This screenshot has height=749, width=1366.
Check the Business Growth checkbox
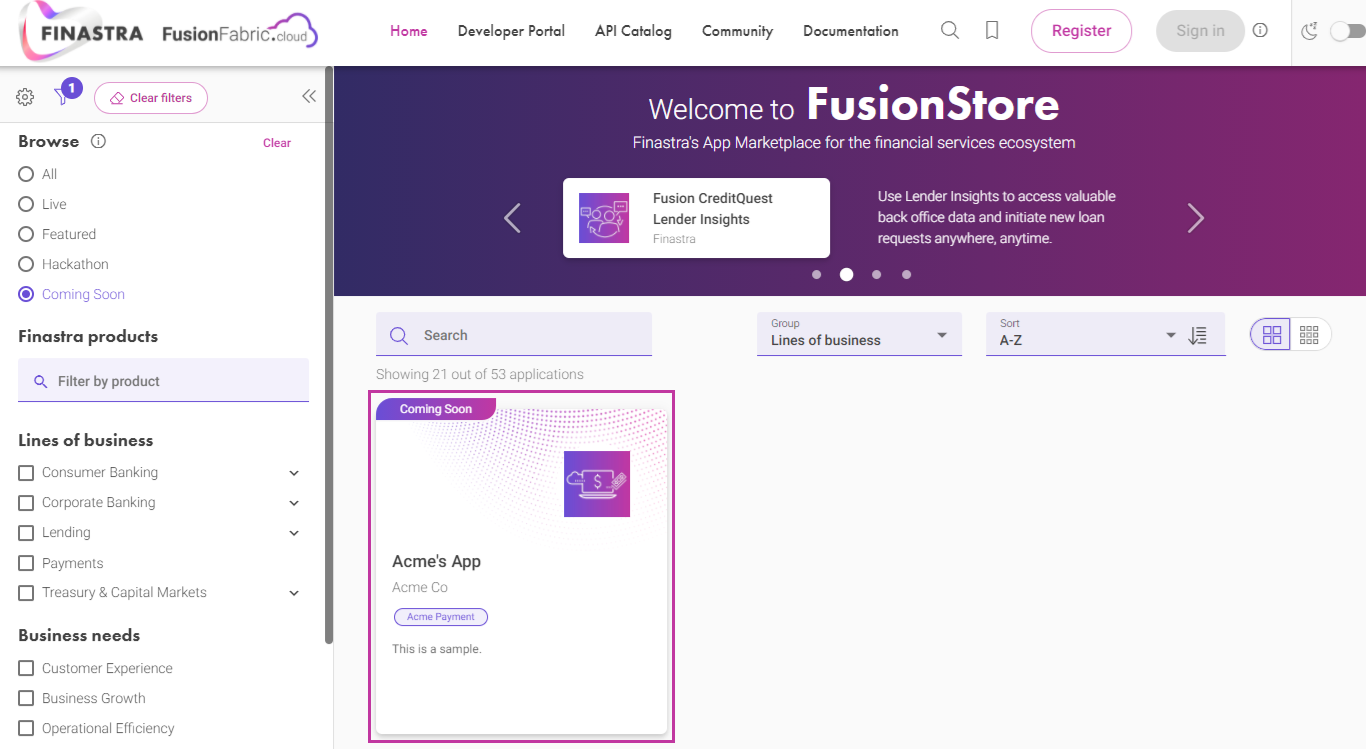(26, 698)
